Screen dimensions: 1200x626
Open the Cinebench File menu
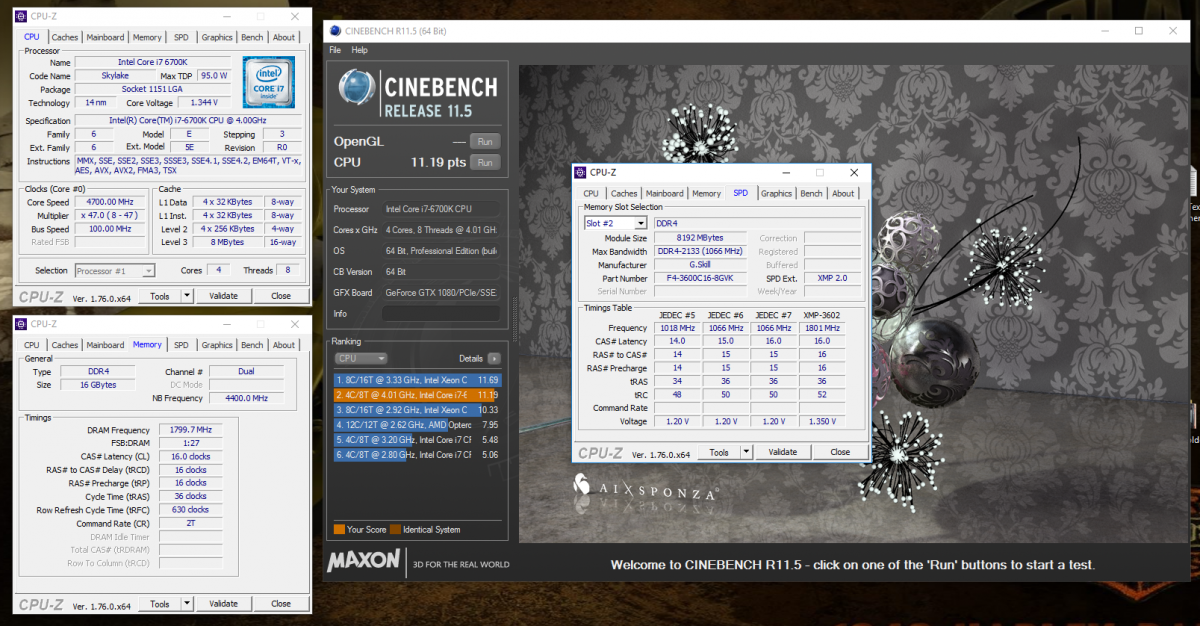click(335, 50)
